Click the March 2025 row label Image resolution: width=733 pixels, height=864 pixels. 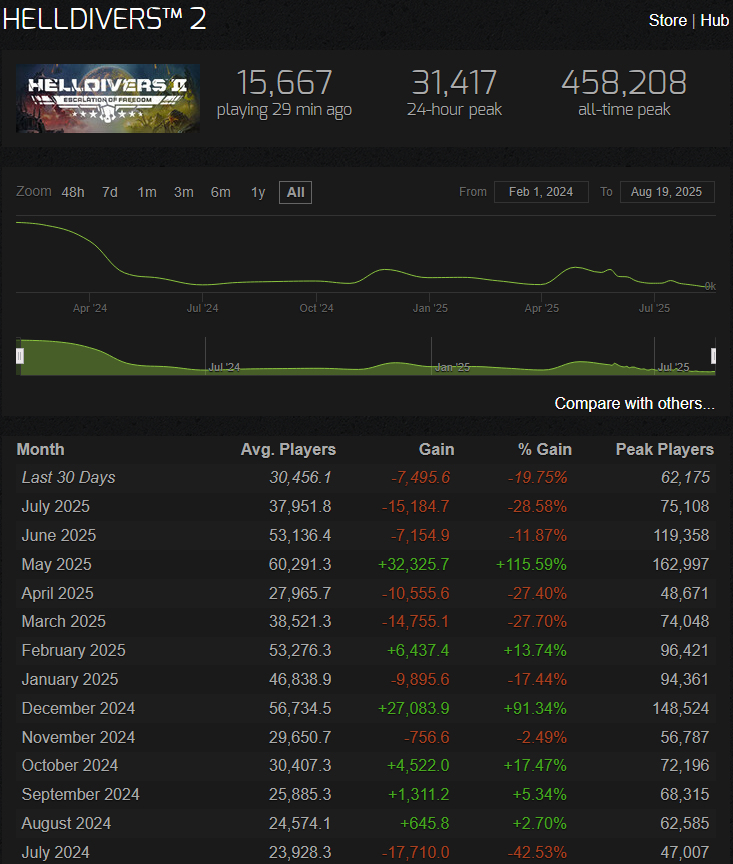64,621
